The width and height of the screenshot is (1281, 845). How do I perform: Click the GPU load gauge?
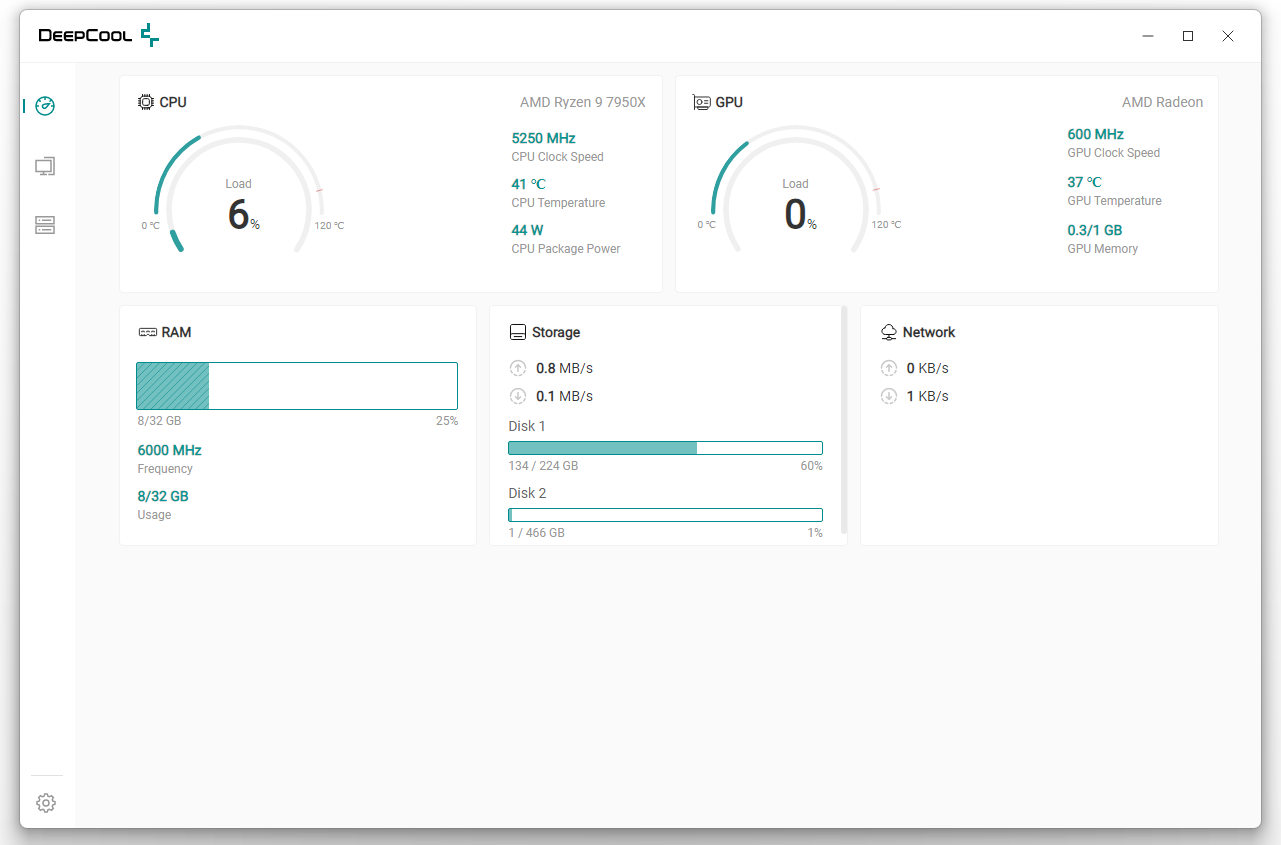[795, 190]
